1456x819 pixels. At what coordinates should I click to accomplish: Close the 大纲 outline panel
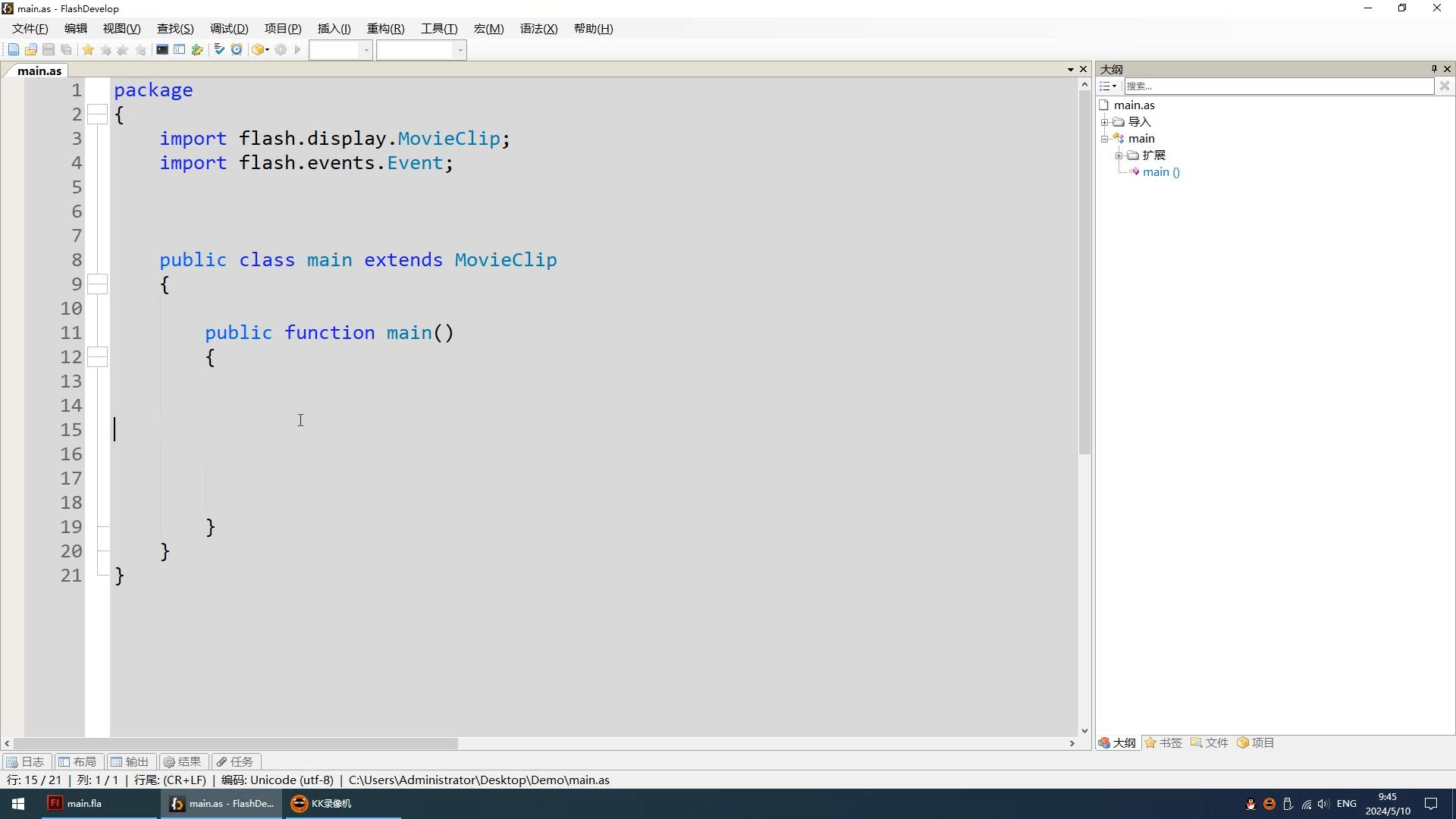[1448, 69]
